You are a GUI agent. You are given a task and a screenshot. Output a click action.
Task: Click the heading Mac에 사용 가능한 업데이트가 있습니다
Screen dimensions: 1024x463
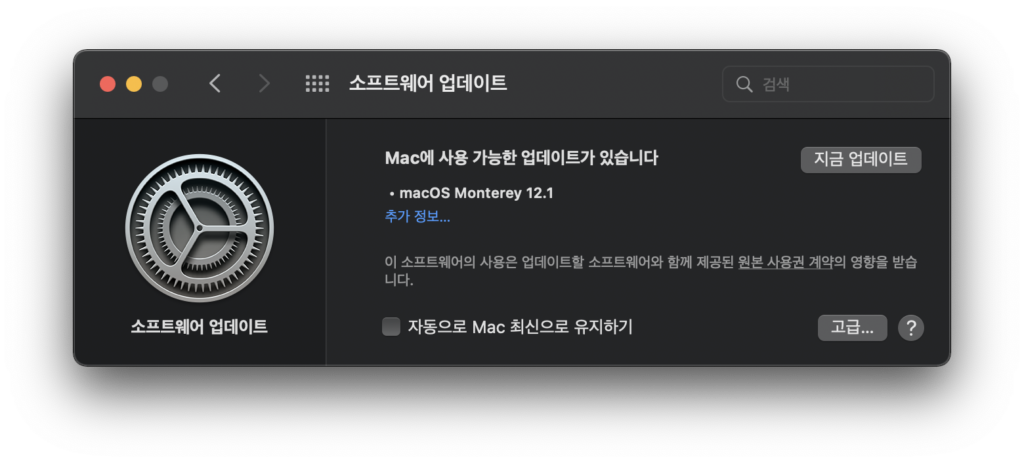(x=521, y=157)
